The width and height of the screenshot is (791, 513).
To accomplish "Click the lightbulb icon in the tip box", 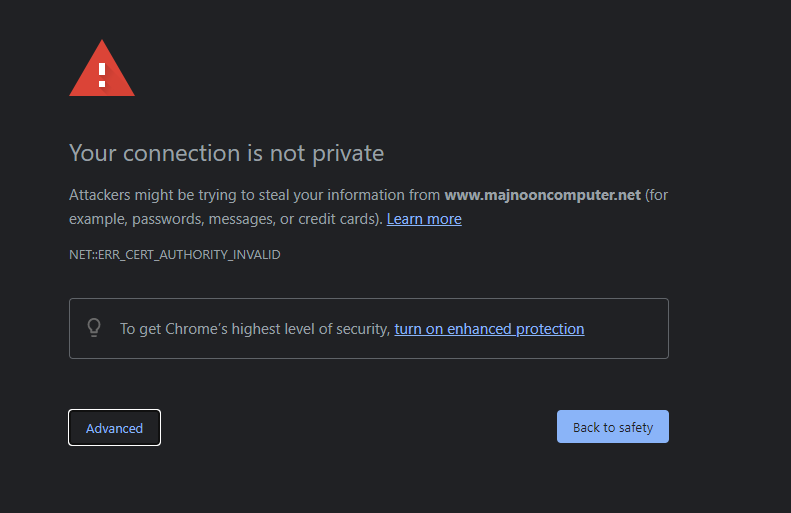I will click(94, 328).
